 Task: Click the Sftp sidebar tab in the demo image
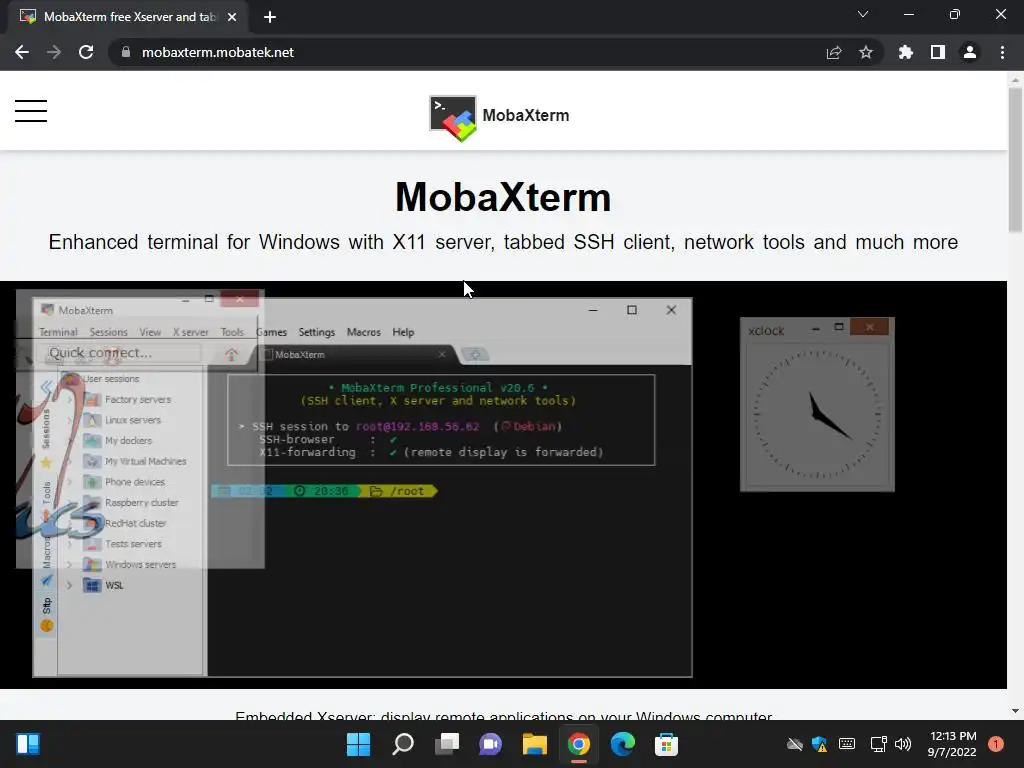46,605
